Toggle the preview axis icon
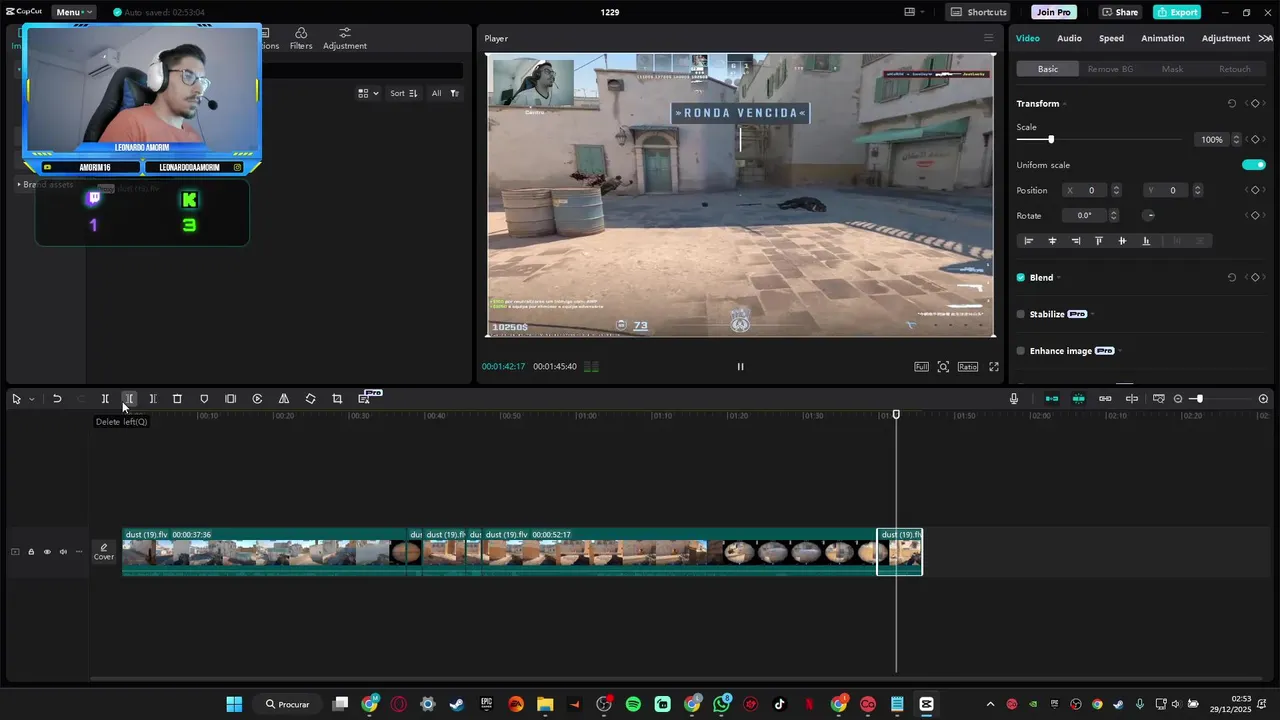Screen dimensions: 1280x720 click(1132, 399)
